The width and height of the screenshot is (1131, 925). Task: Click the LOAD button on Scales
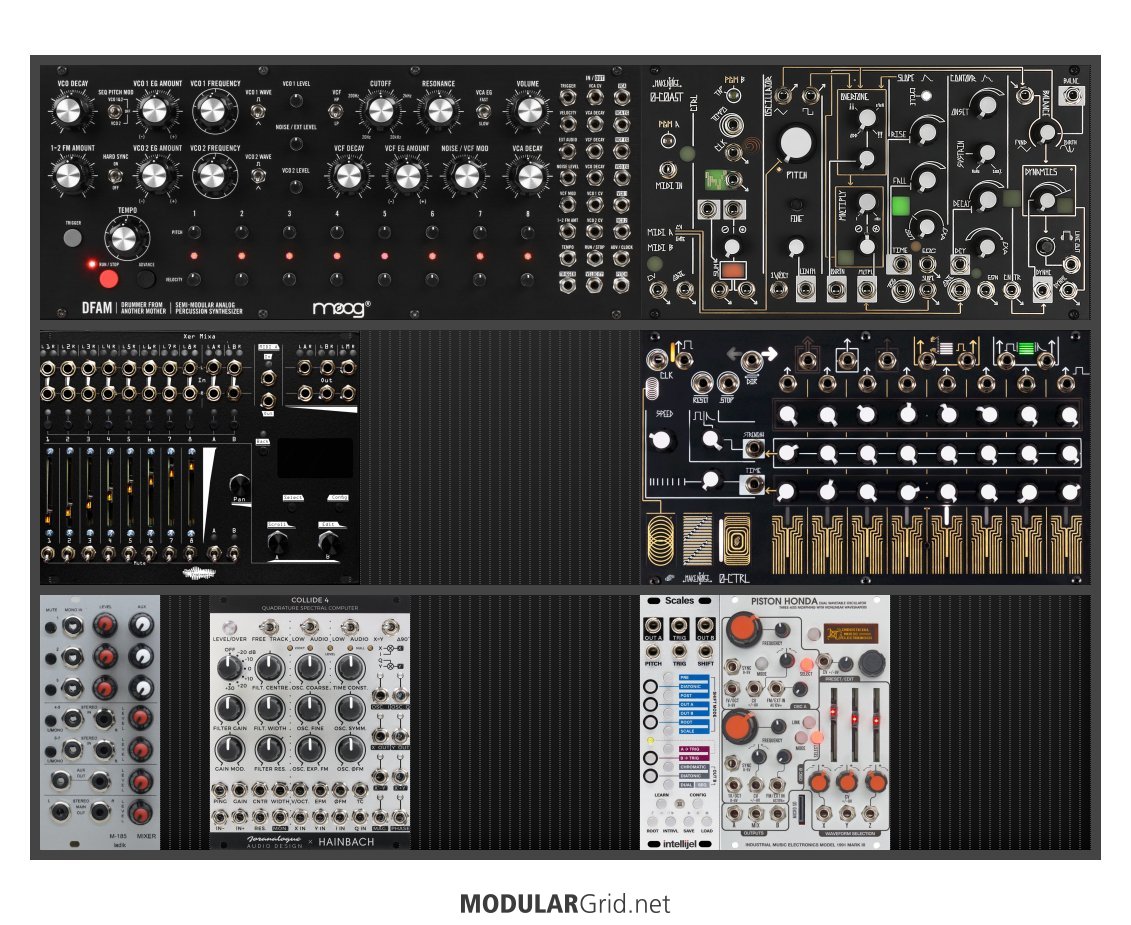pos(706,822)
